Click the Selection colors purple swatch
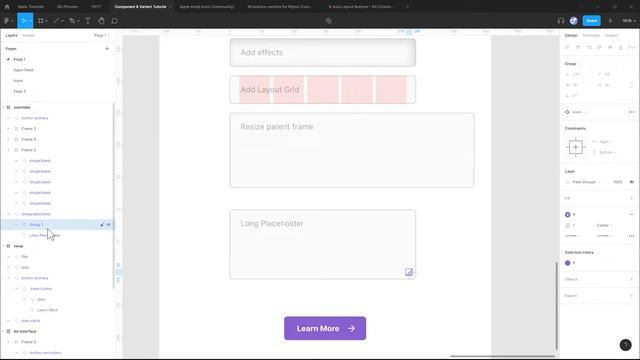 pyautogui.click(x=567, y=263)
